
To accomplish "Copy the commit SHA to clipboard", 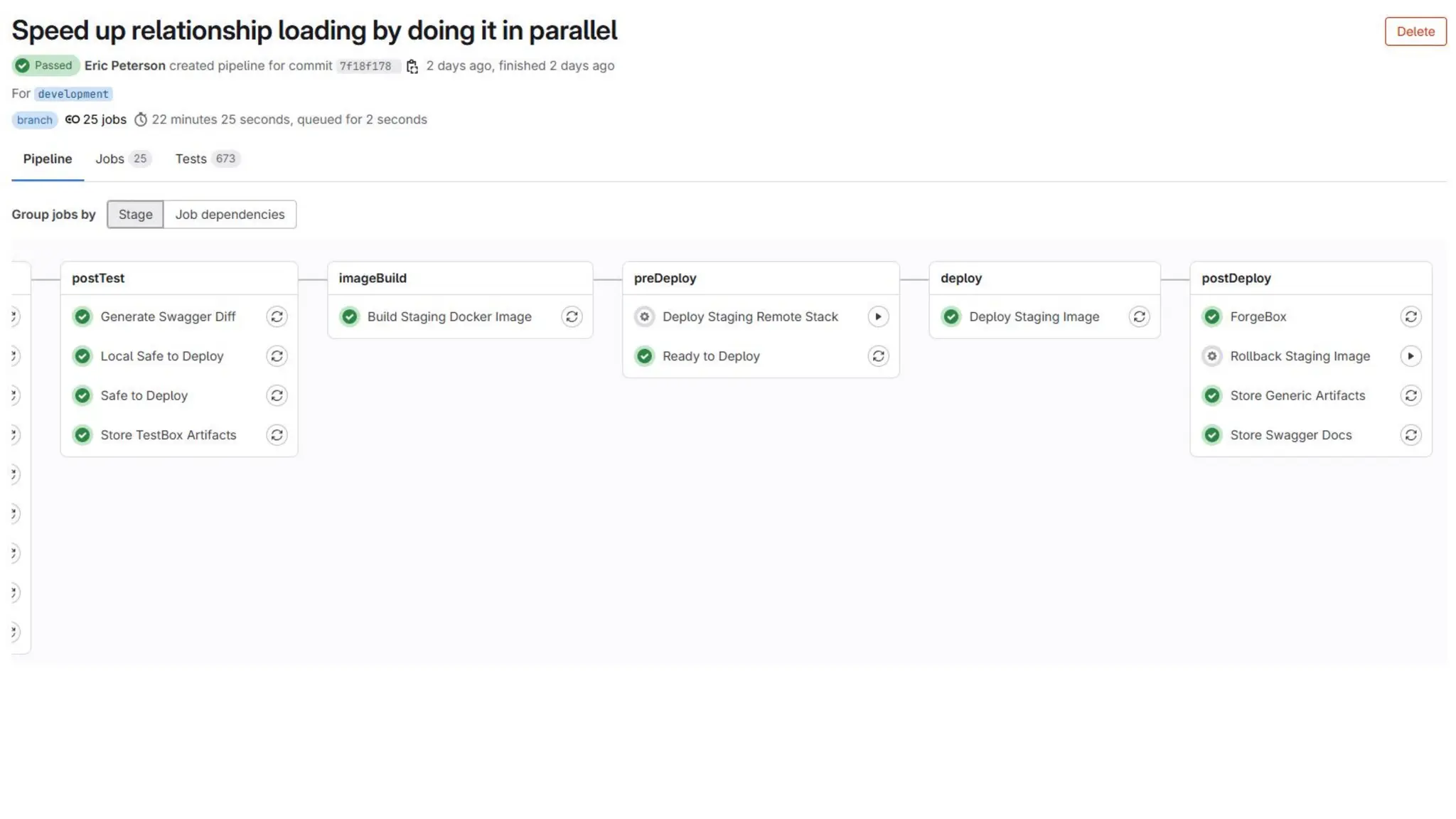I will 412,66.
